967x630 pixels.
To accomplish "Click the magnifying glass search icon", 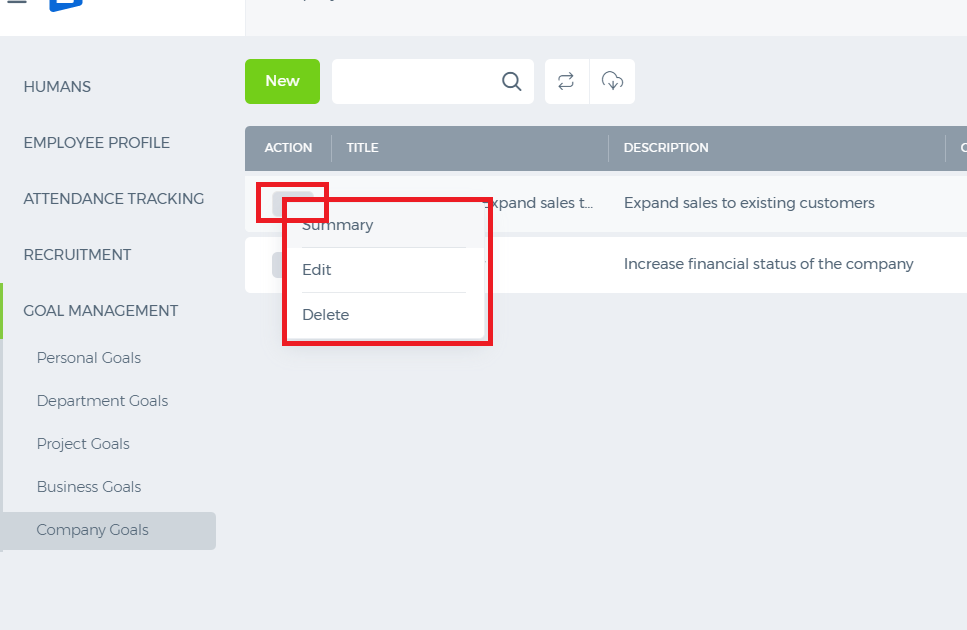I will point(512,81).
